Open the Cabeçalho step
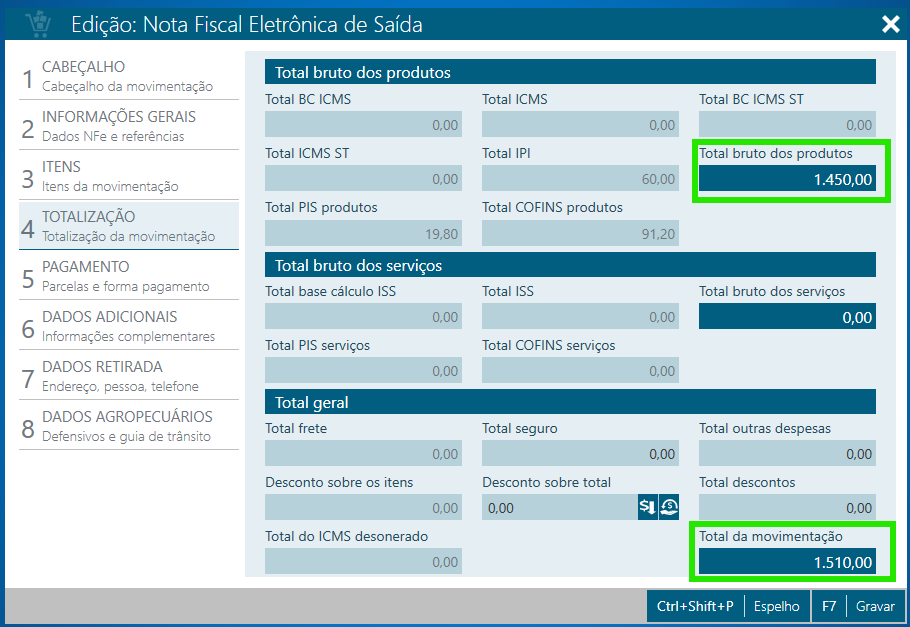The height and width of the screenshot is (627, 910). coord(129,76)
